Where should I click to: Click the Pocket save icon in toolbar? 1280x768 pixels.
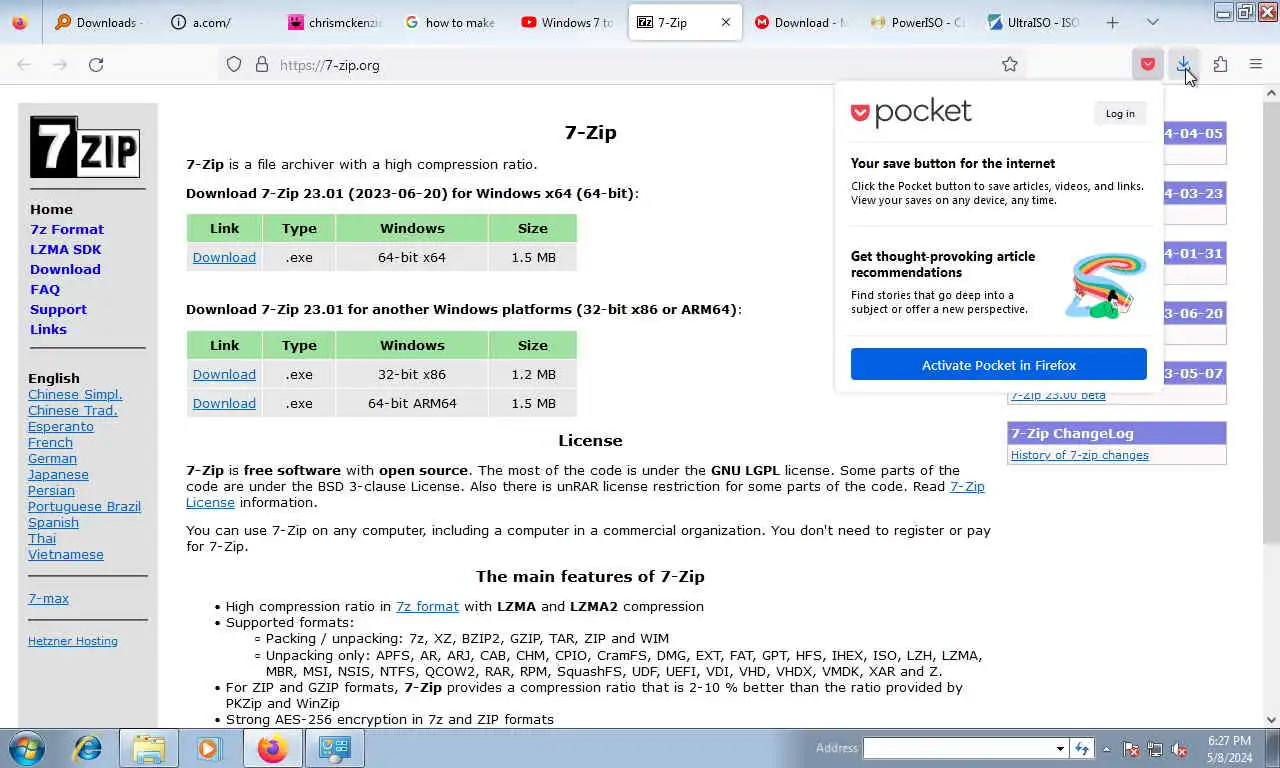coord(1147,64)
